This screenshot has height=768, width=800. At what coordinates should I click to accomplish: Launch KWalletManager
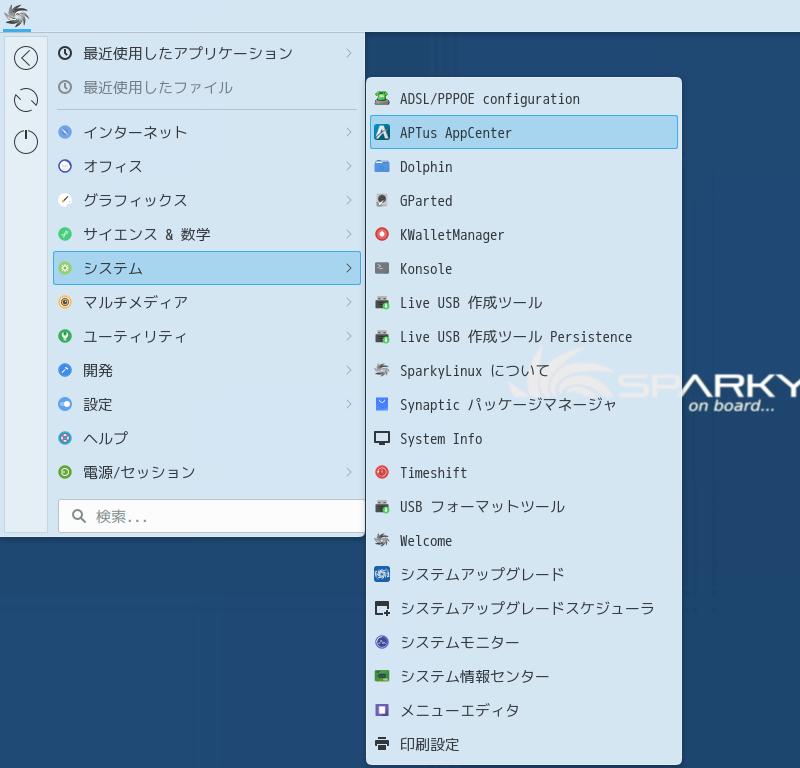524,234
